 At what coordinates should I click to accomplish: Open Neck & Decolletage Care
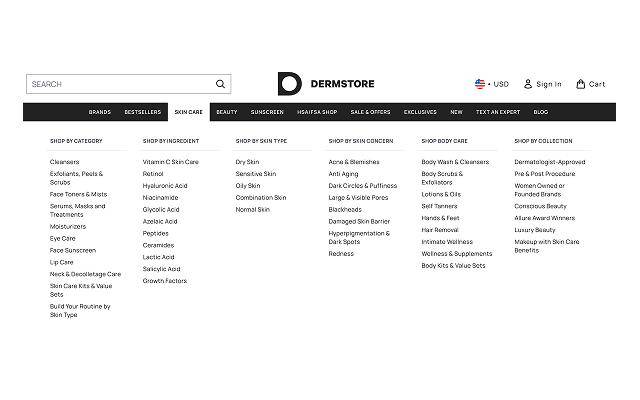coord(85,274)
